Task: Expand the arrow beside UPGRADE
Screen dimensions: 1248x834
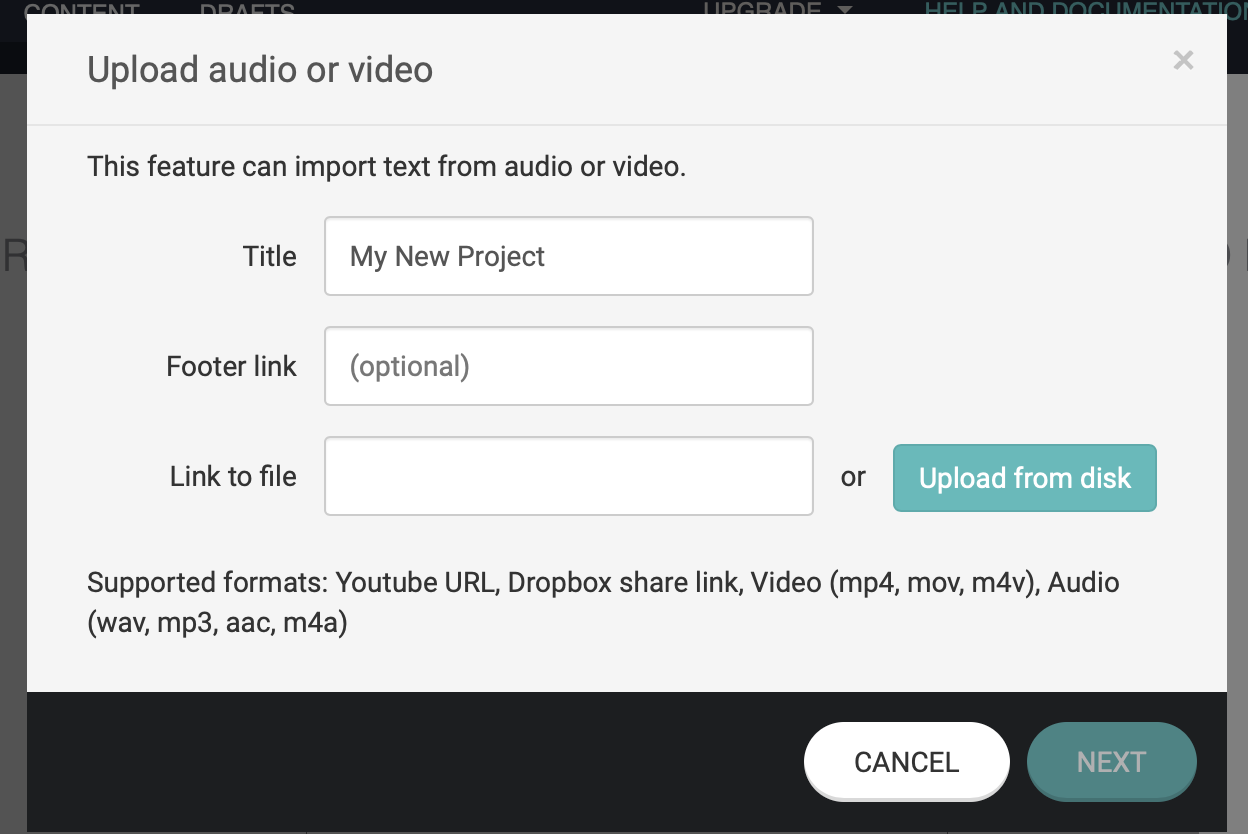Action: coord(845,9)
